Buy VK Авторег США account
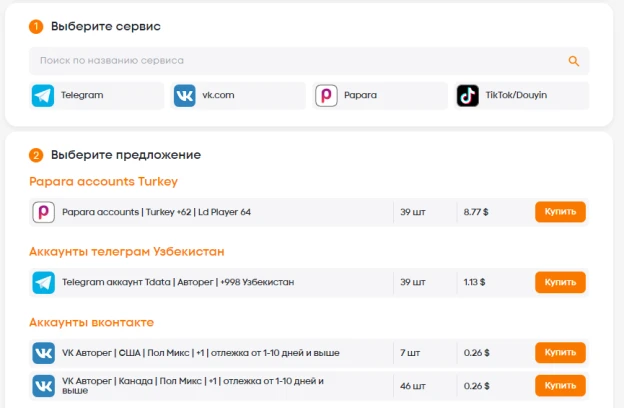Viewport: 624px width, 408px height. click(560, 353)
